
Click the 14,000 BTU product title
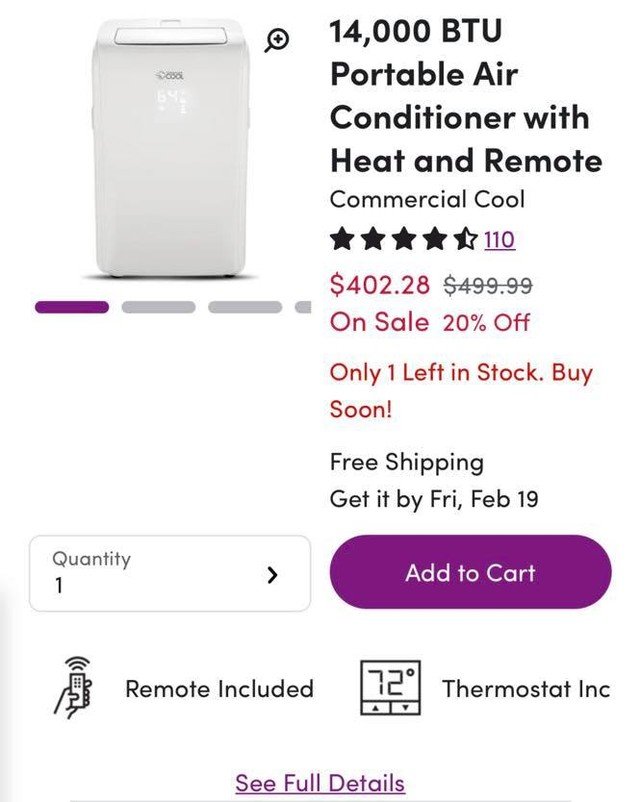click(466, 95)
